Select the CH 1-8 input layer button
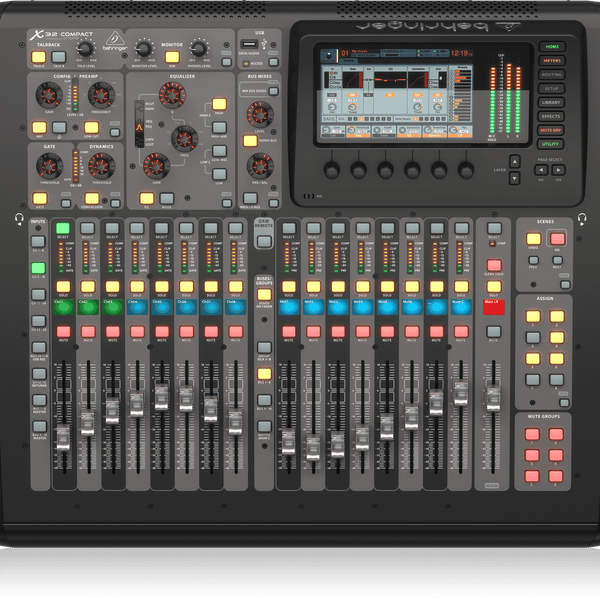Image resolution: width=600 pixels, height=600 pixels. click(38, 241)
